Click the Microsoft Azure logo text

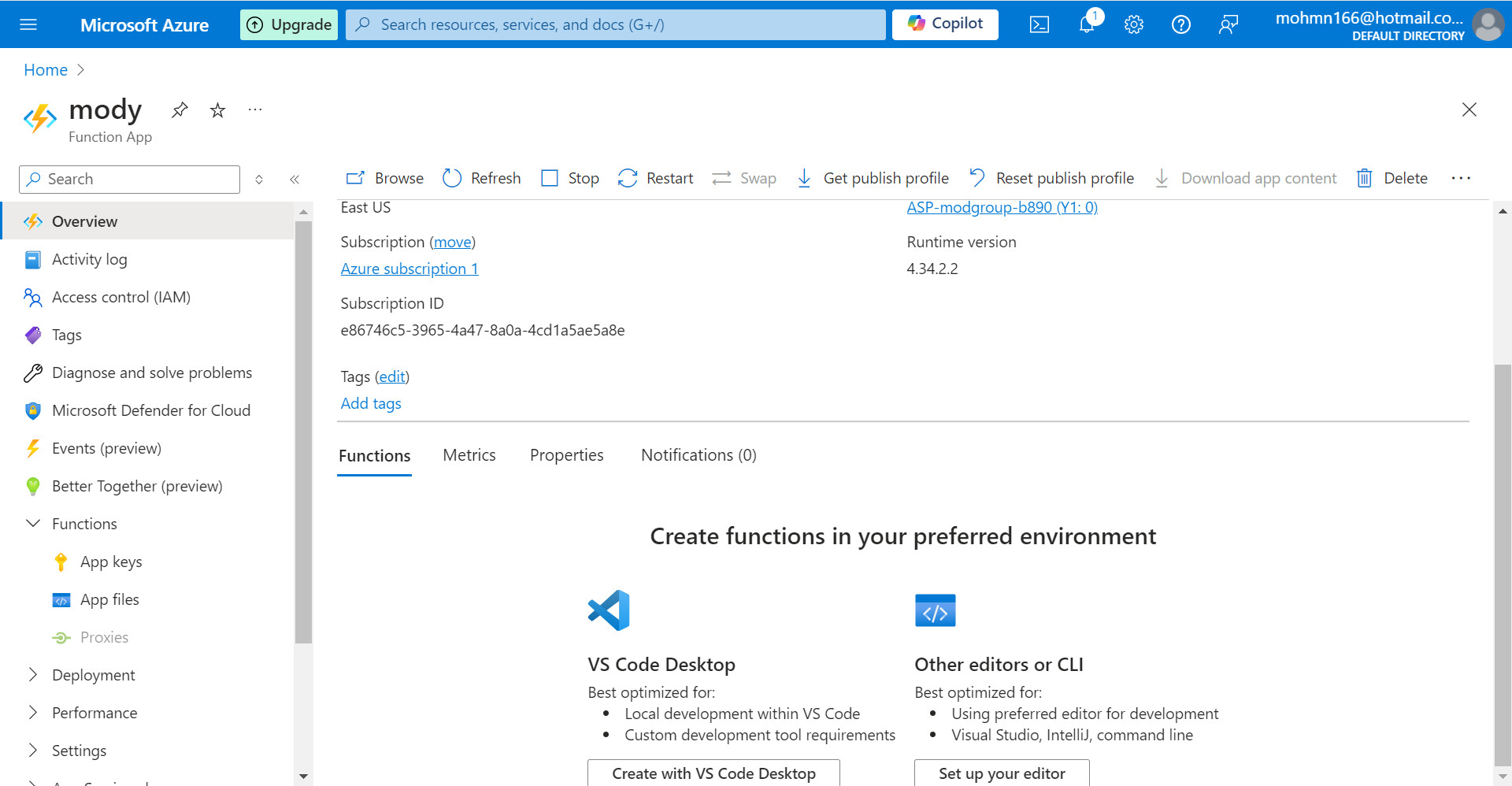point(144,24)
